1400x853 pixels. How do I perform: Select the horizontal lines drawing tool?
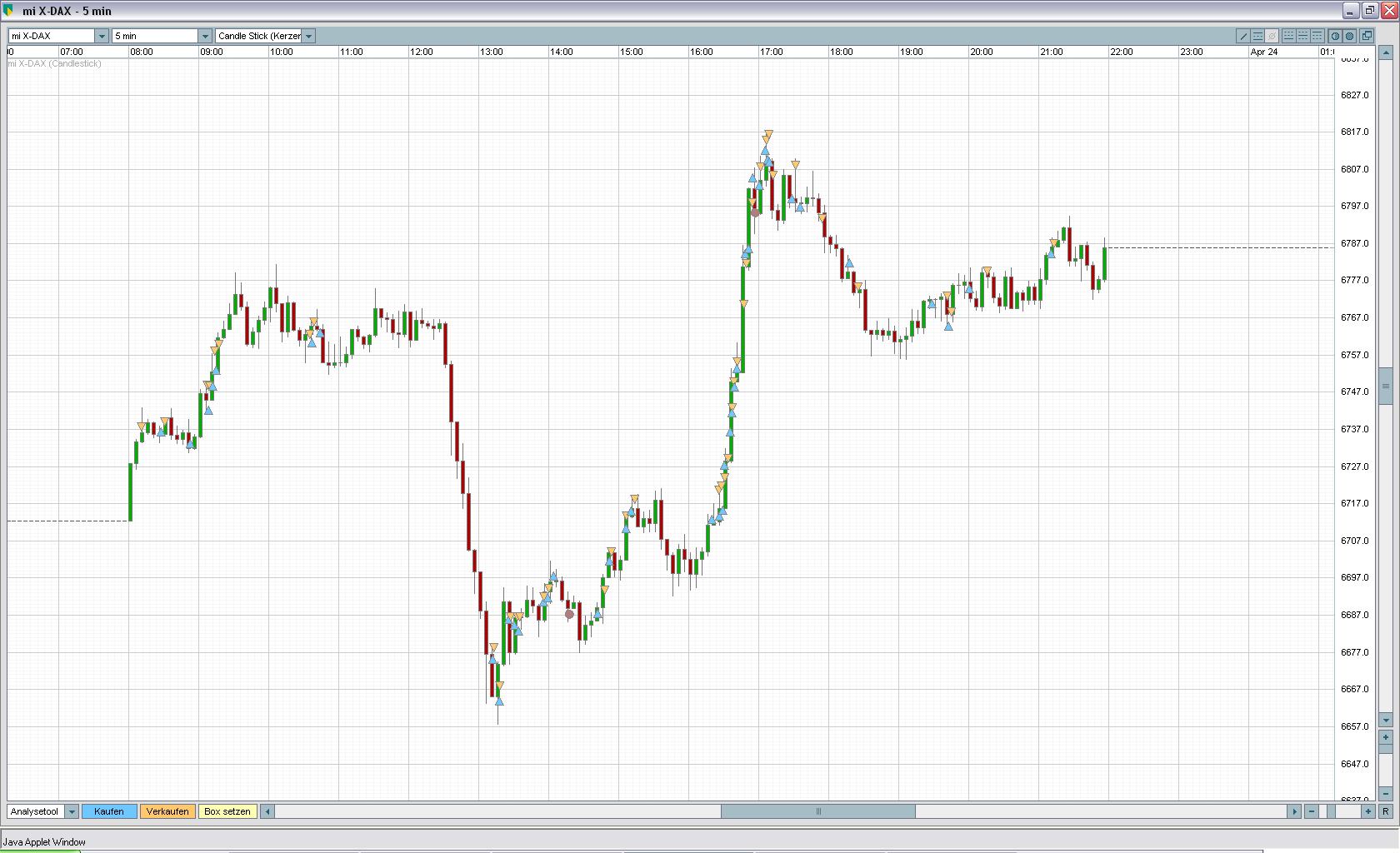(x=1257, y=36)
